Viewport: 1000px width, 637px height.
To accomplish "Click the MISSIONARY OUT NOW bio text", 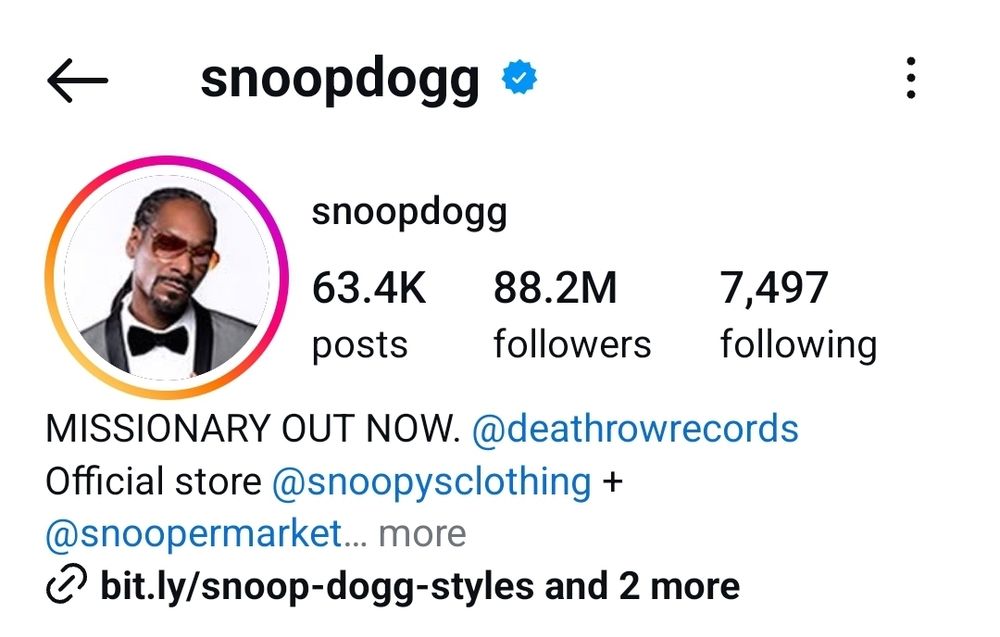I will (253, 428).
